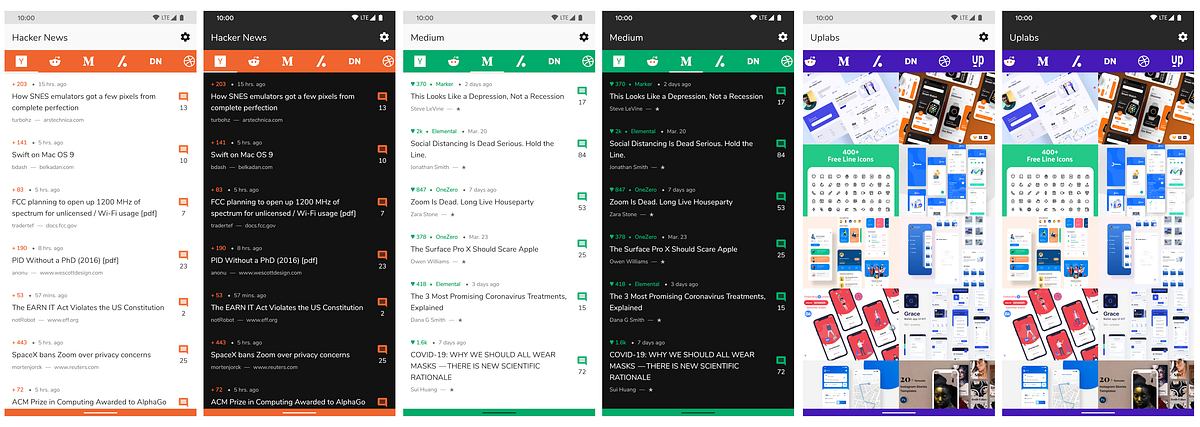Open 'The EARN IT Act Violates' story on dark screen

tap(287, 308)
